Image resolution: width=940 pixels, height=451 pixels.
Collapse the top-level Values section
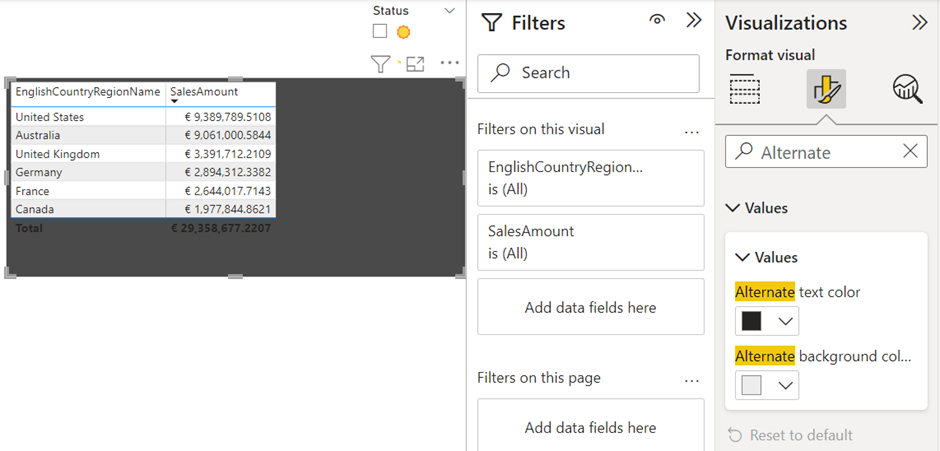point(733,208)
